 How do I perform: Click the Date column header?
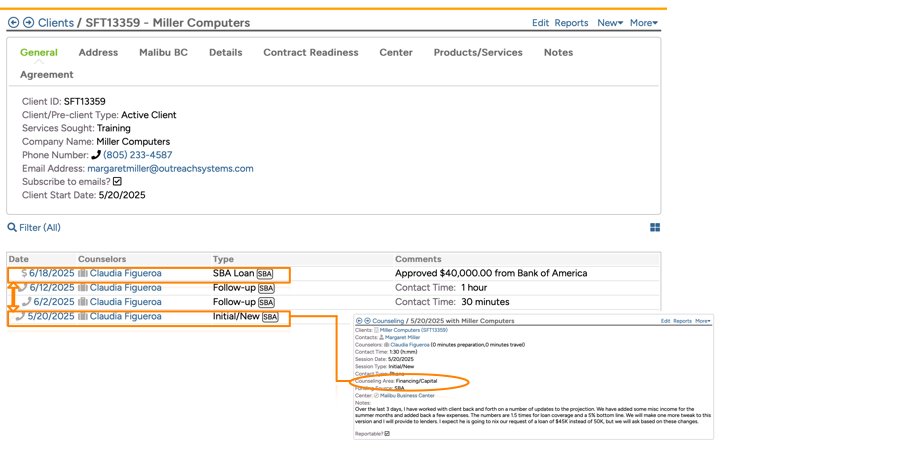[19, 259]
